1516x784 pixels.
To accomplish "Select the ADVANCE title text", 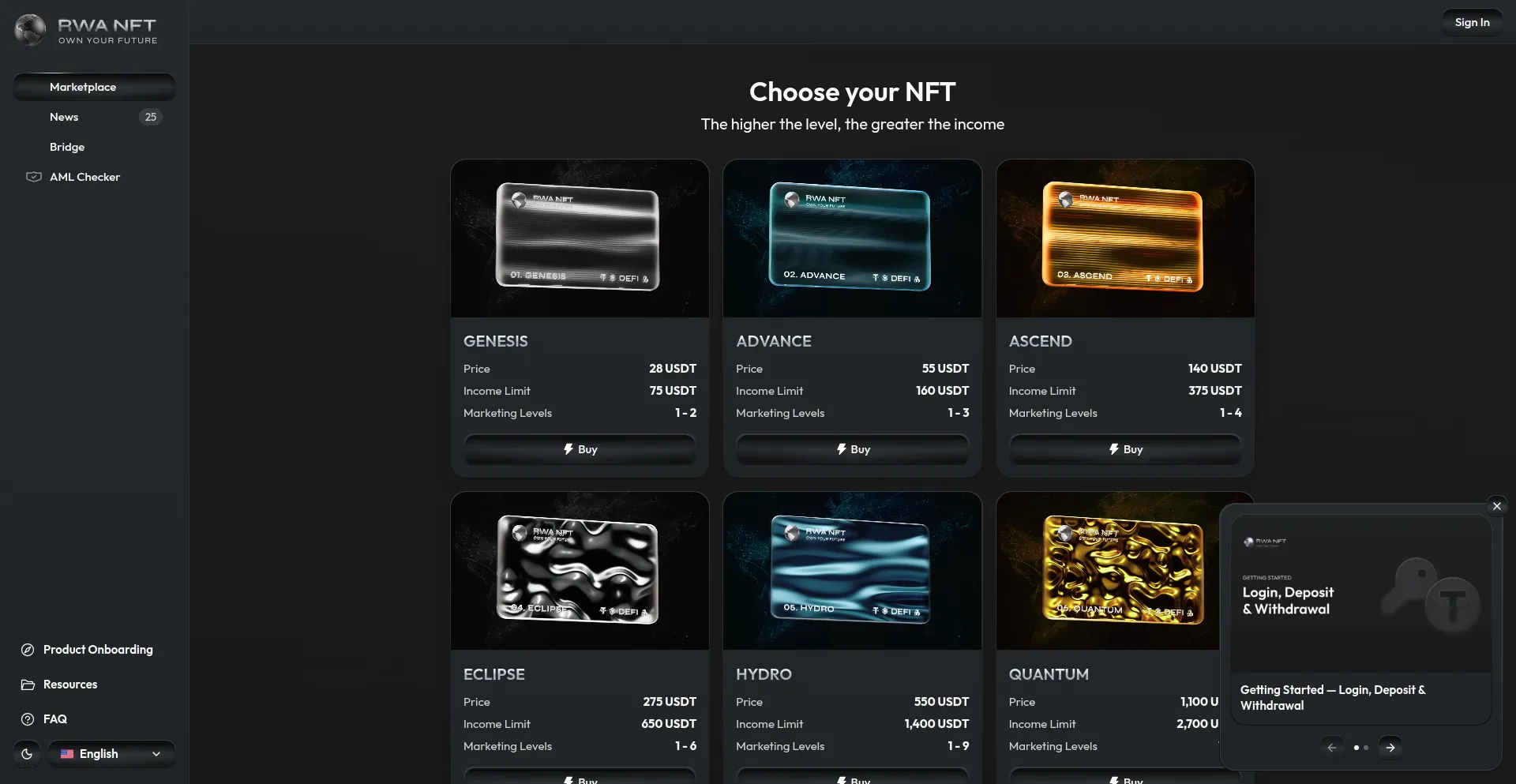I will tap(774, 341).
